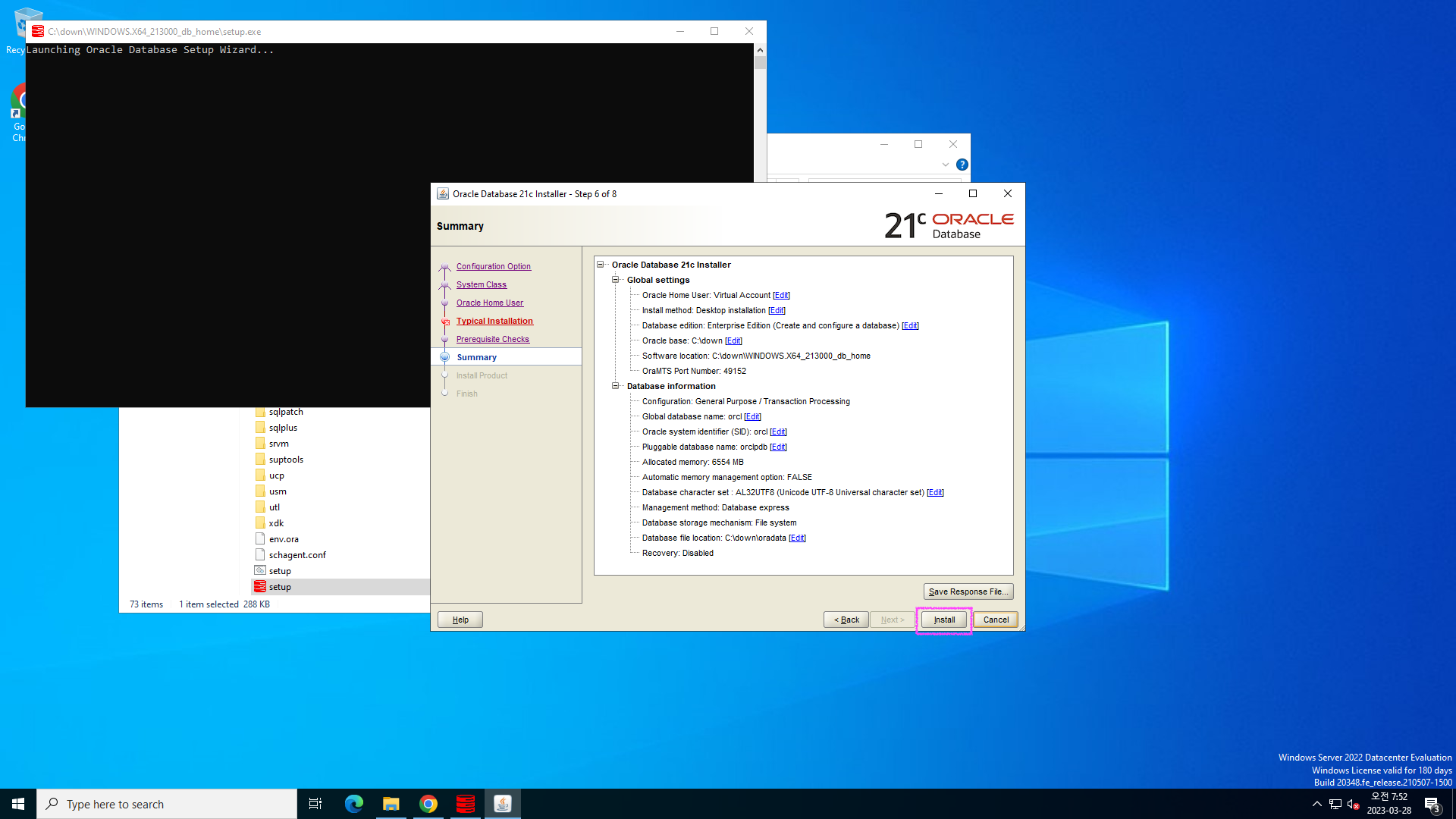Open System Class step
The height and width of the screenshot is (819, 1456).
coord(482,284)
